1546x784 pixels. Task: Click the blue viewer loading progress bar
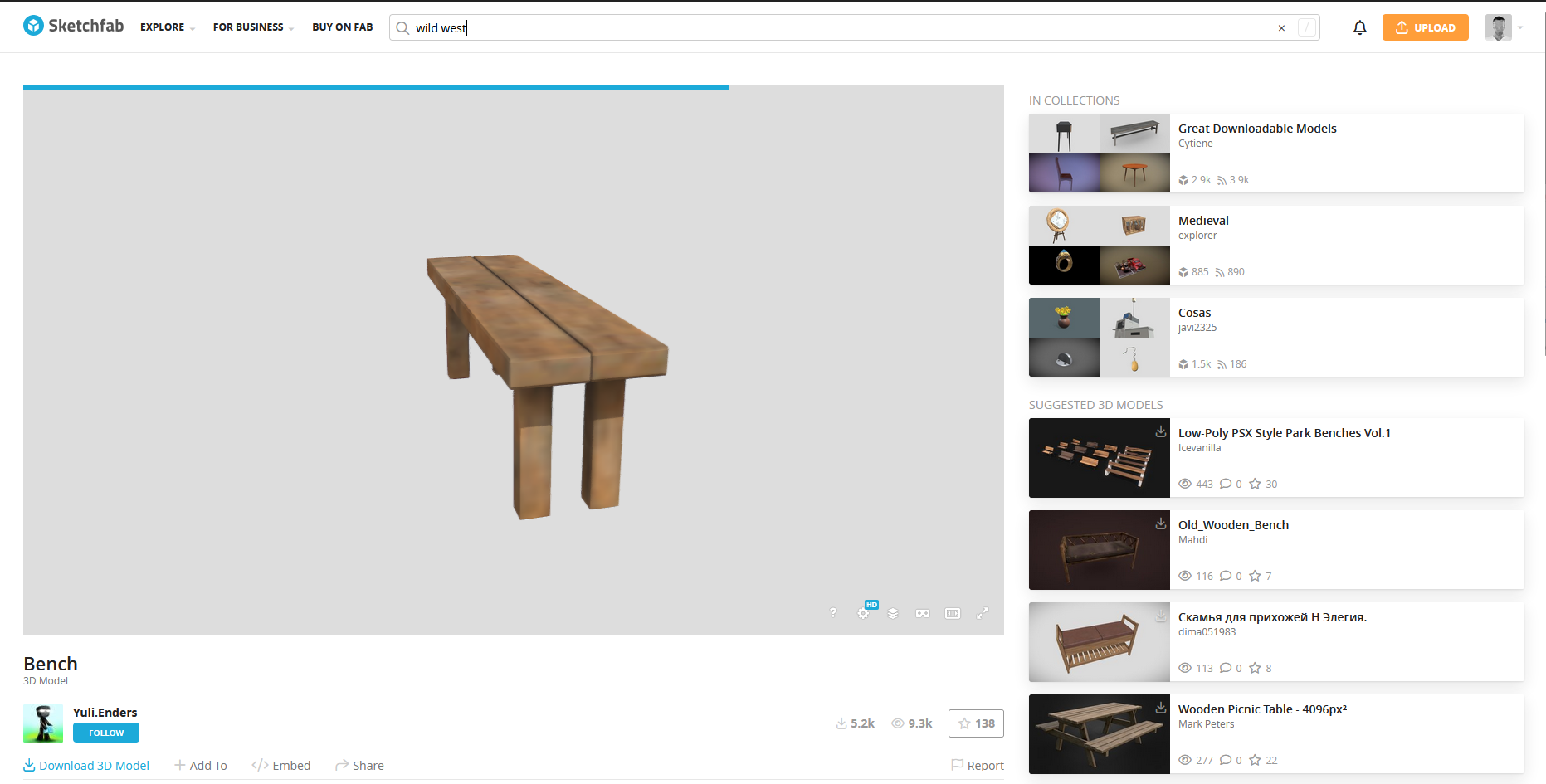(376, 87)
